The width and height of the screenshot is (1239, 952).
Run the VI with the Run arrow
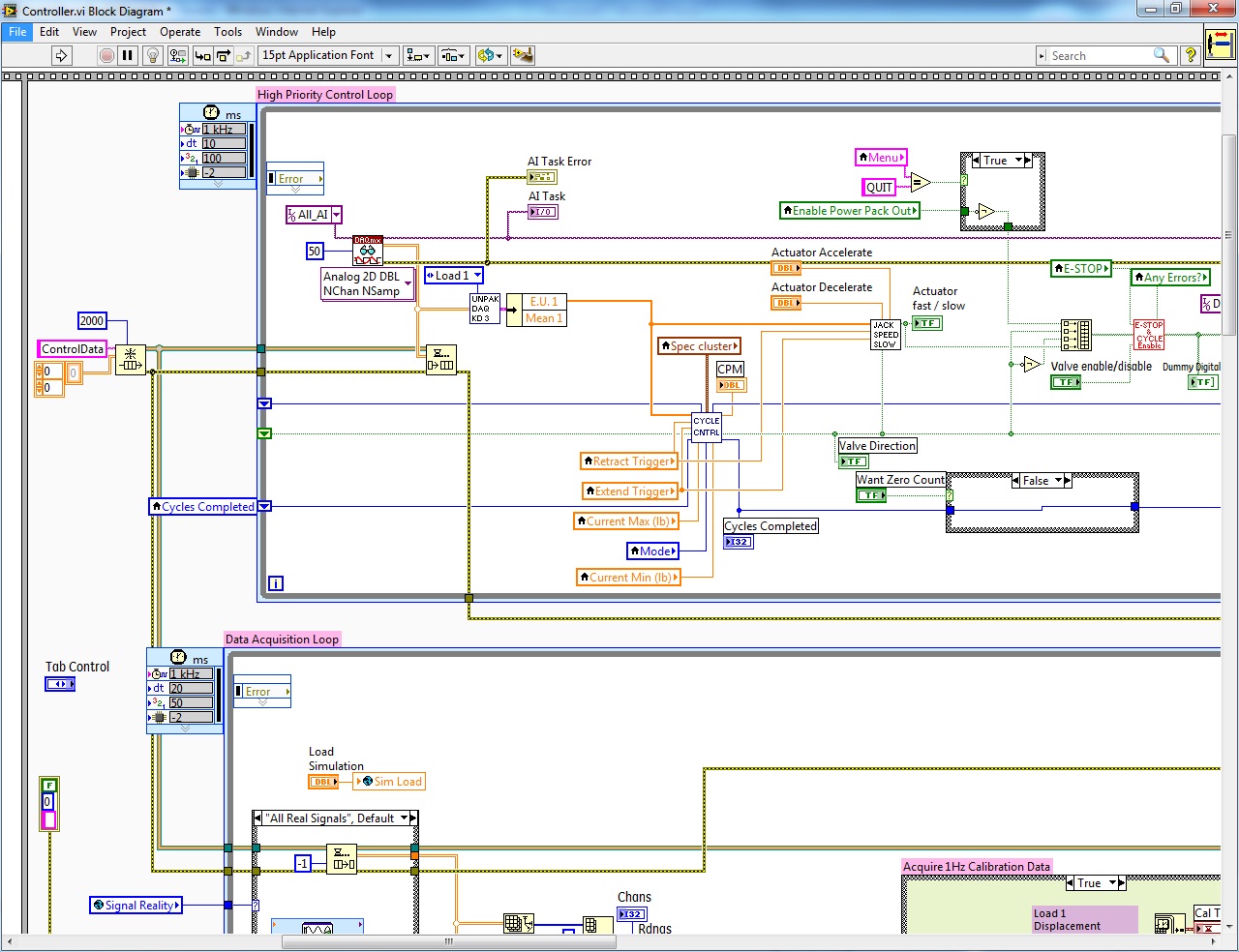pos(61,55)
